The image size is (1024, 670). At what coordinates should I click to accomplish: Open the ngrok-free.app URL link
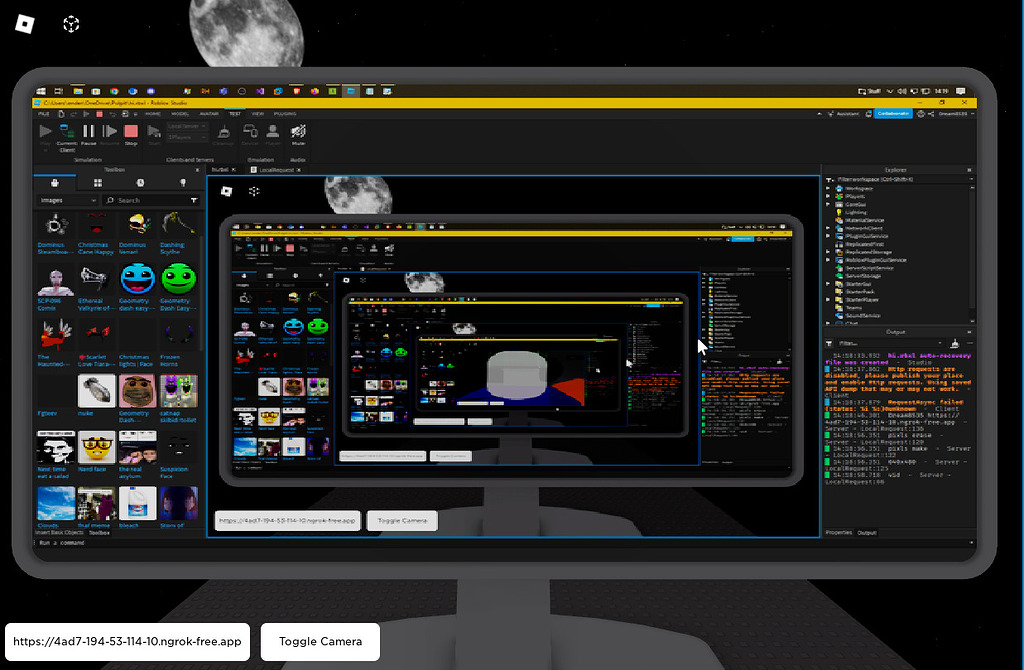pyautogui.click(x=125, y=641)
